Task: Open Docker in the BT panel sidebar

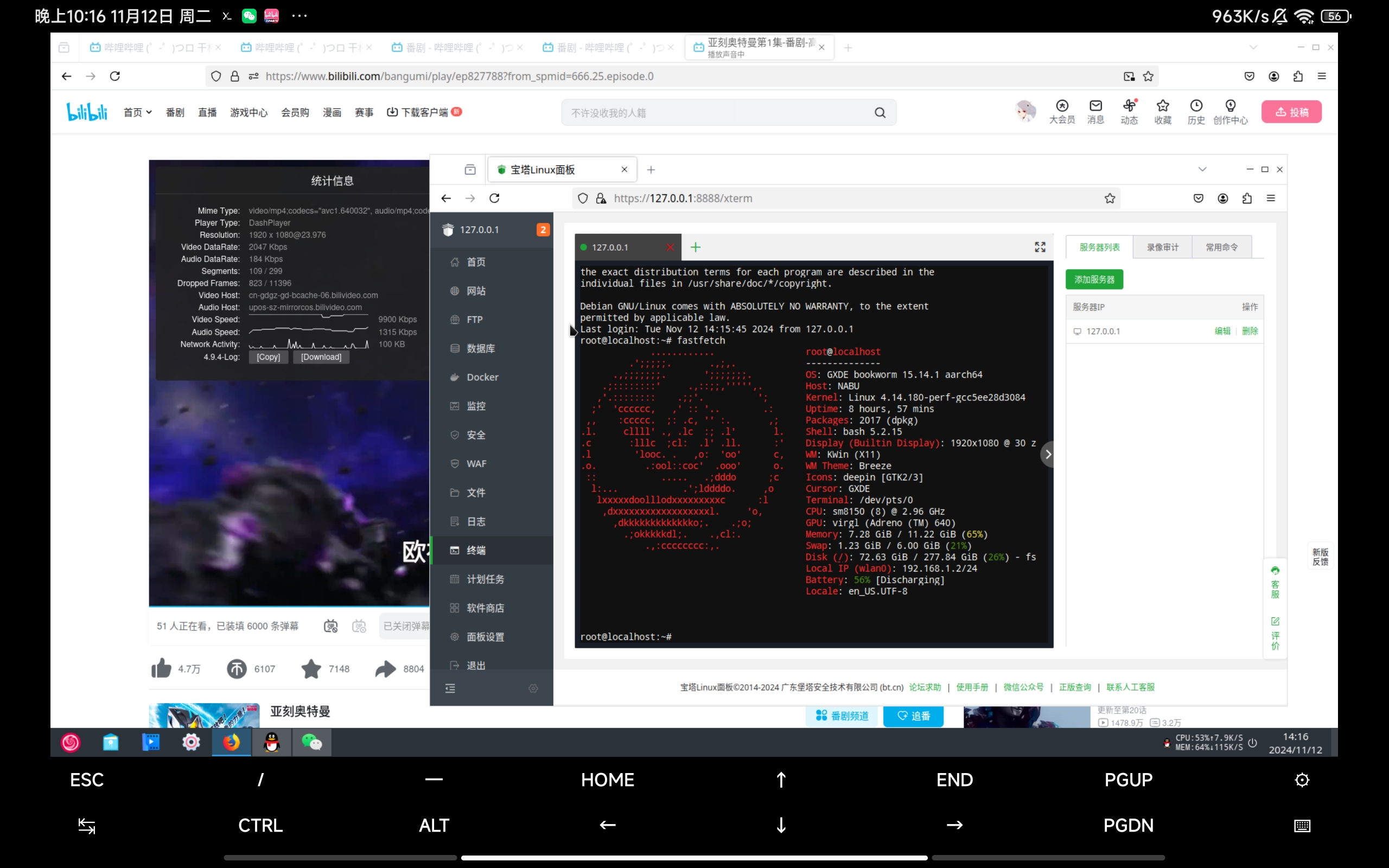Action: pyautogui.click(x=482, y=377)
